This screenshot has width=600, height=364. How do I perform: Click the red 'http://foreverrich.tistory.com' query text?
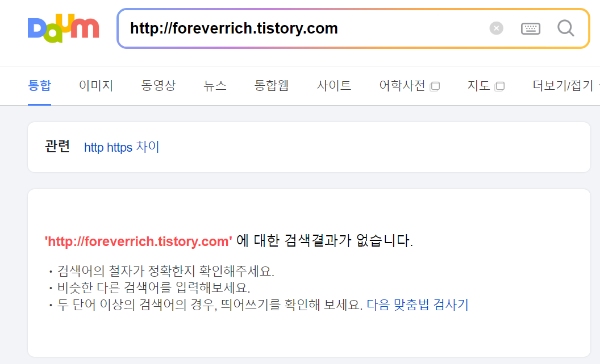pyautogui.click(x=139, y=242)
